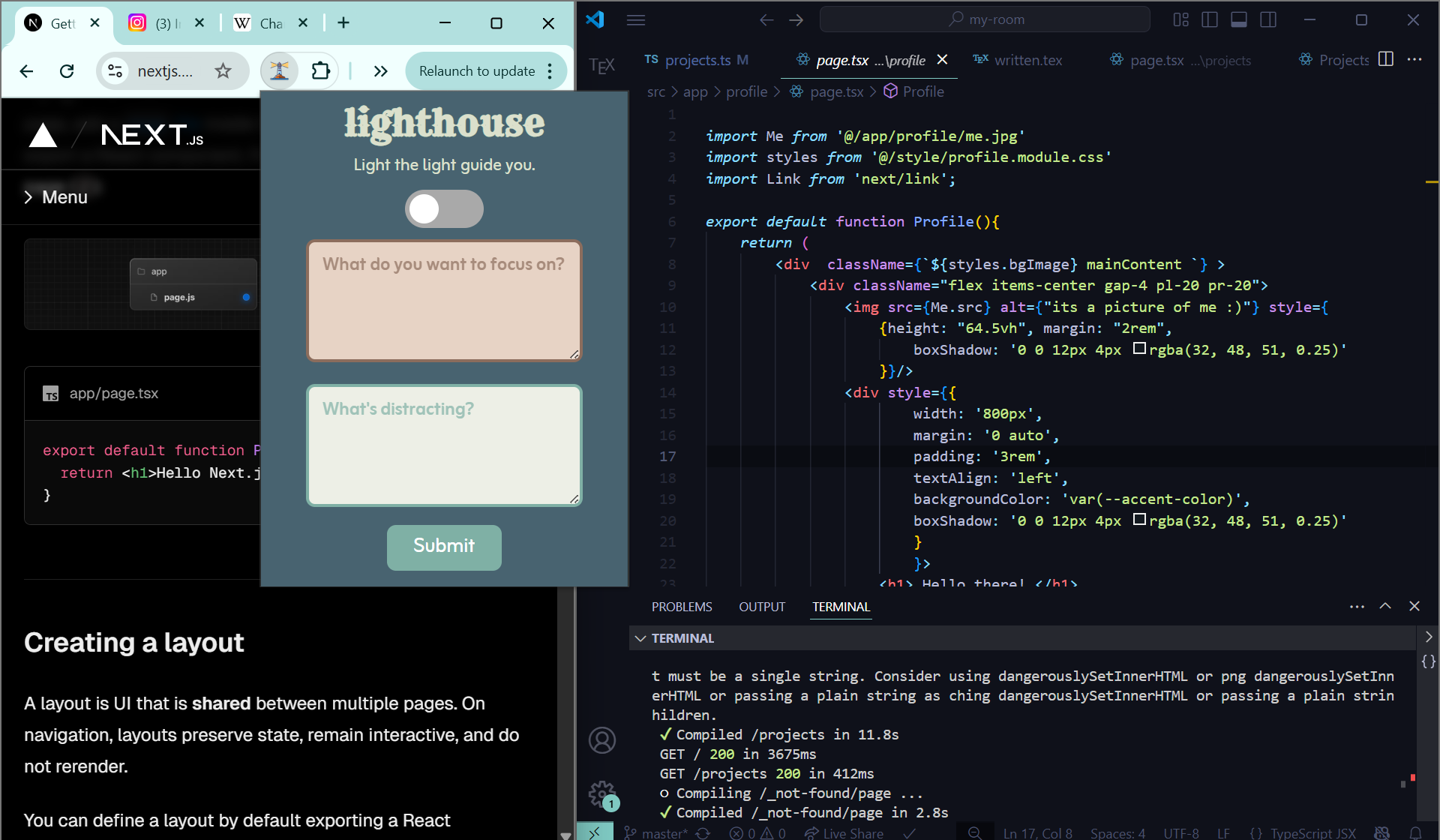Collapse the TERMINAL section header
Viewport: 1440px width, 840px height.
pos(1021,638)
